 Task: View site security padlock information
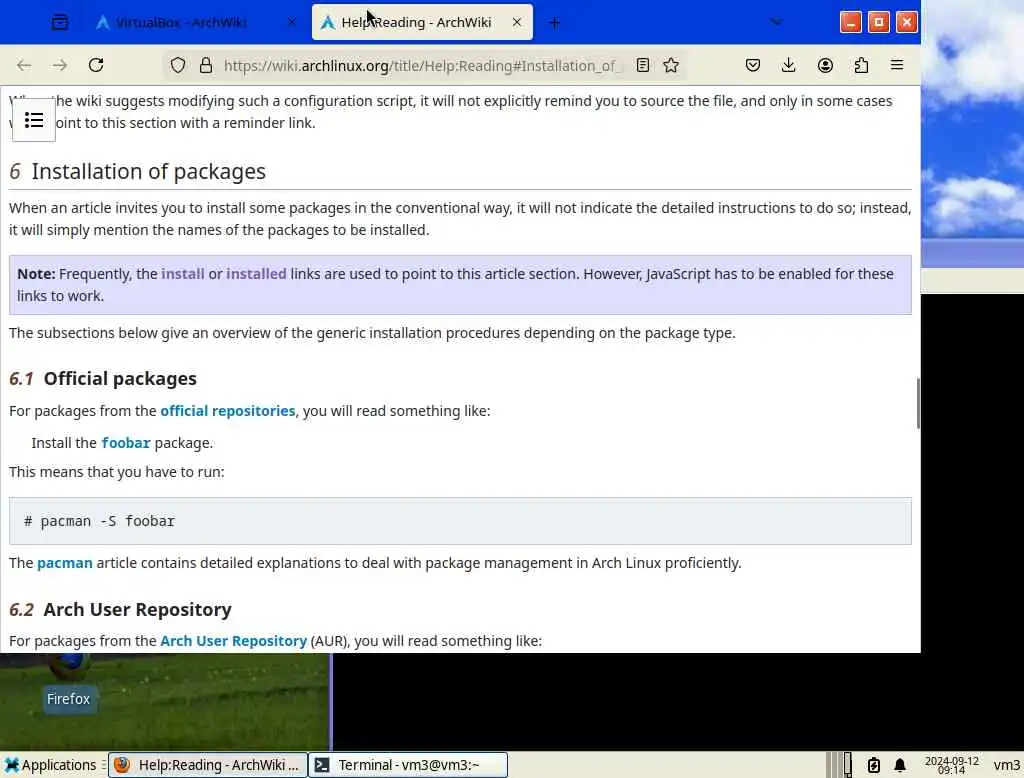click(x=206, y=65)
